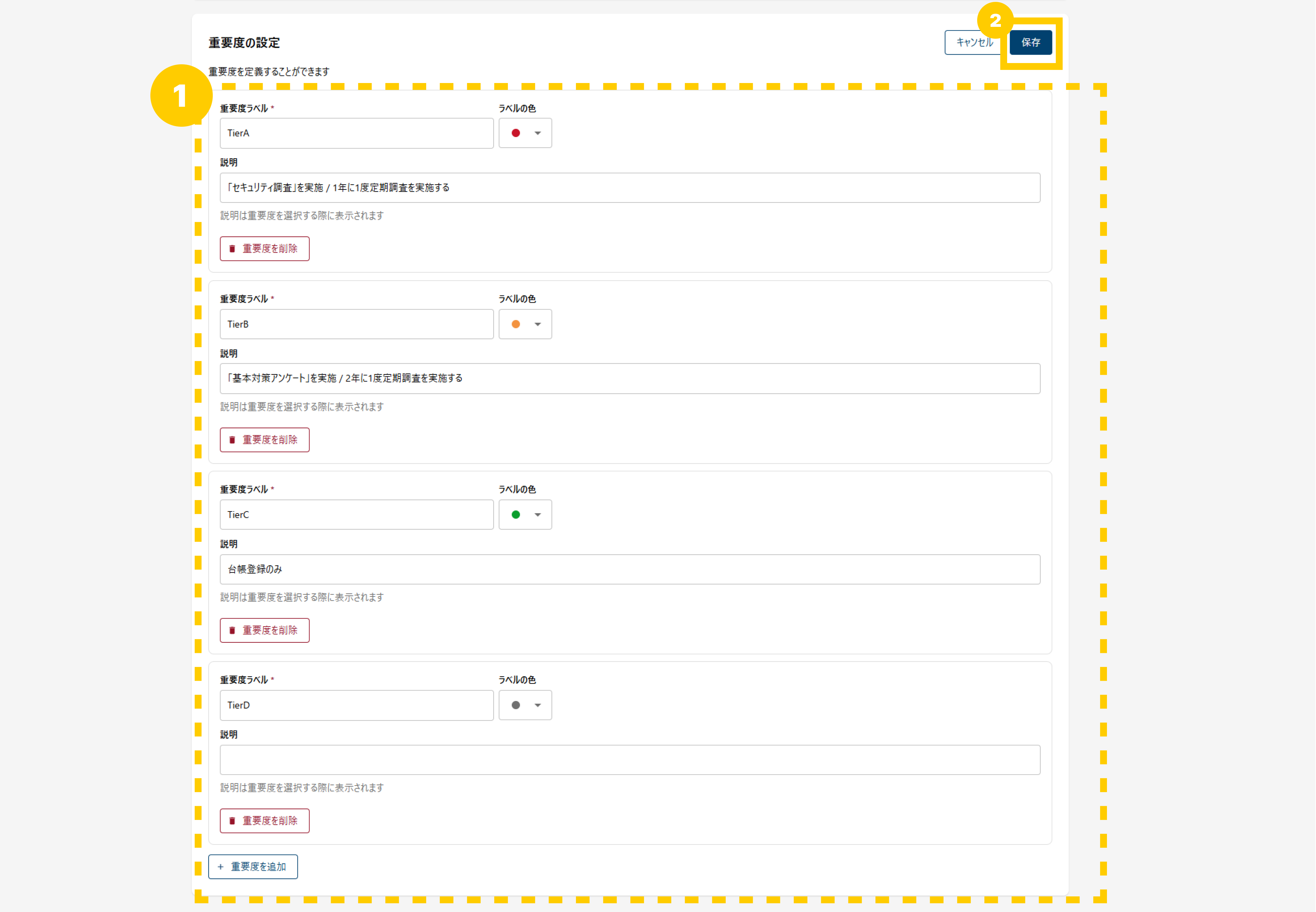The image size is (1316, 912).
Task: Click trash icon in TierC delete button
Action: (232, 630)
